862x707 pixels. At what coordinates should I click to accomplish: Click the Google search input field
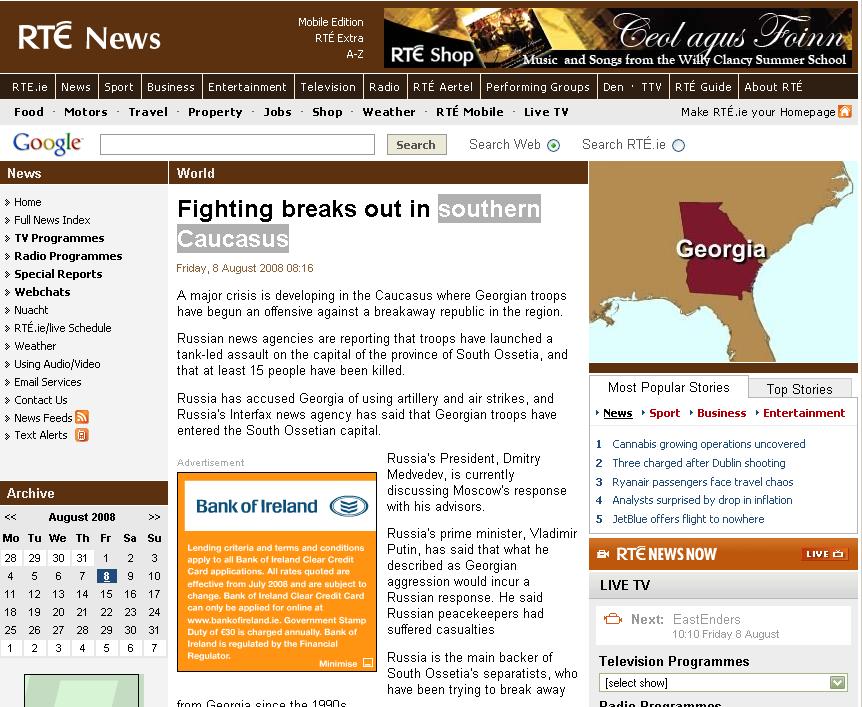(237, 145)
